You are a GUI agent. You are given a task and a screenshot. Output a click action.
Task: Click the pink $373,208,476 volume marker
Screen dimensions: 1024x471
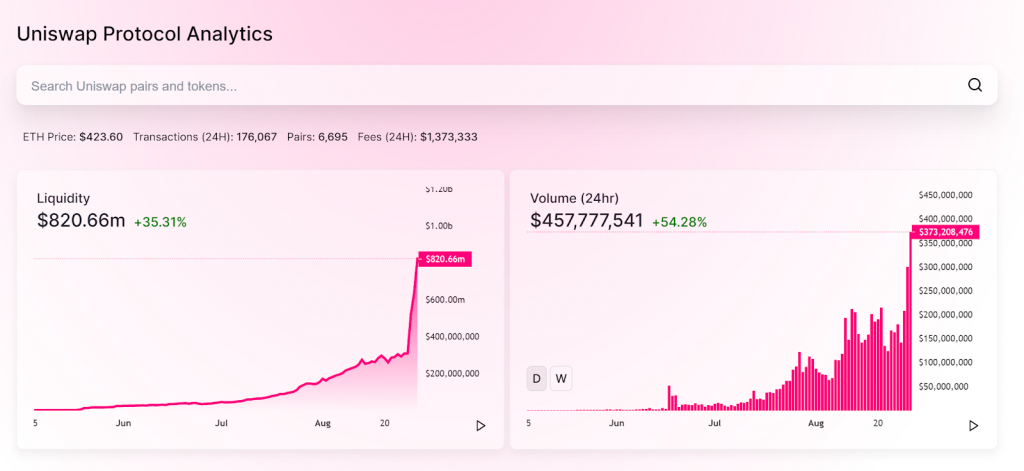click(946, 232)
